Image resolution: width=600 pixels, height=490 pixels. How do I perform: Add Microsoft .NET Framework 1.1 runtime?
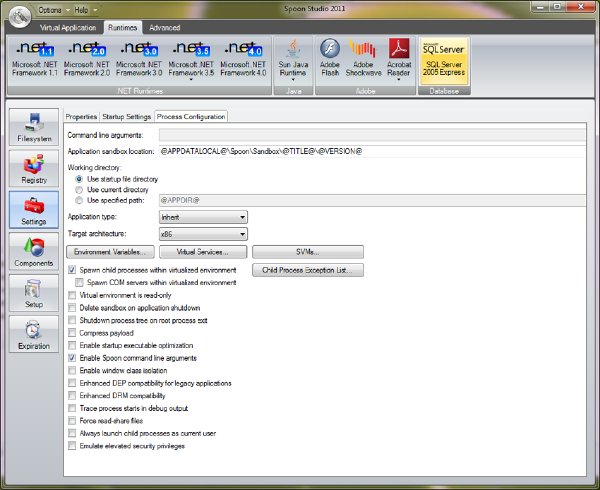tap(34, 59)
